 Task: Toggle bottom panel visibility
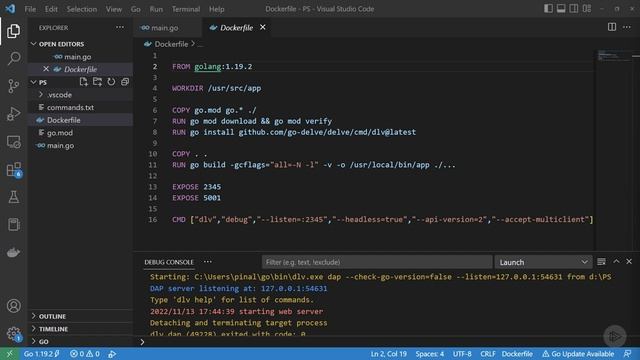click(561, 9)
